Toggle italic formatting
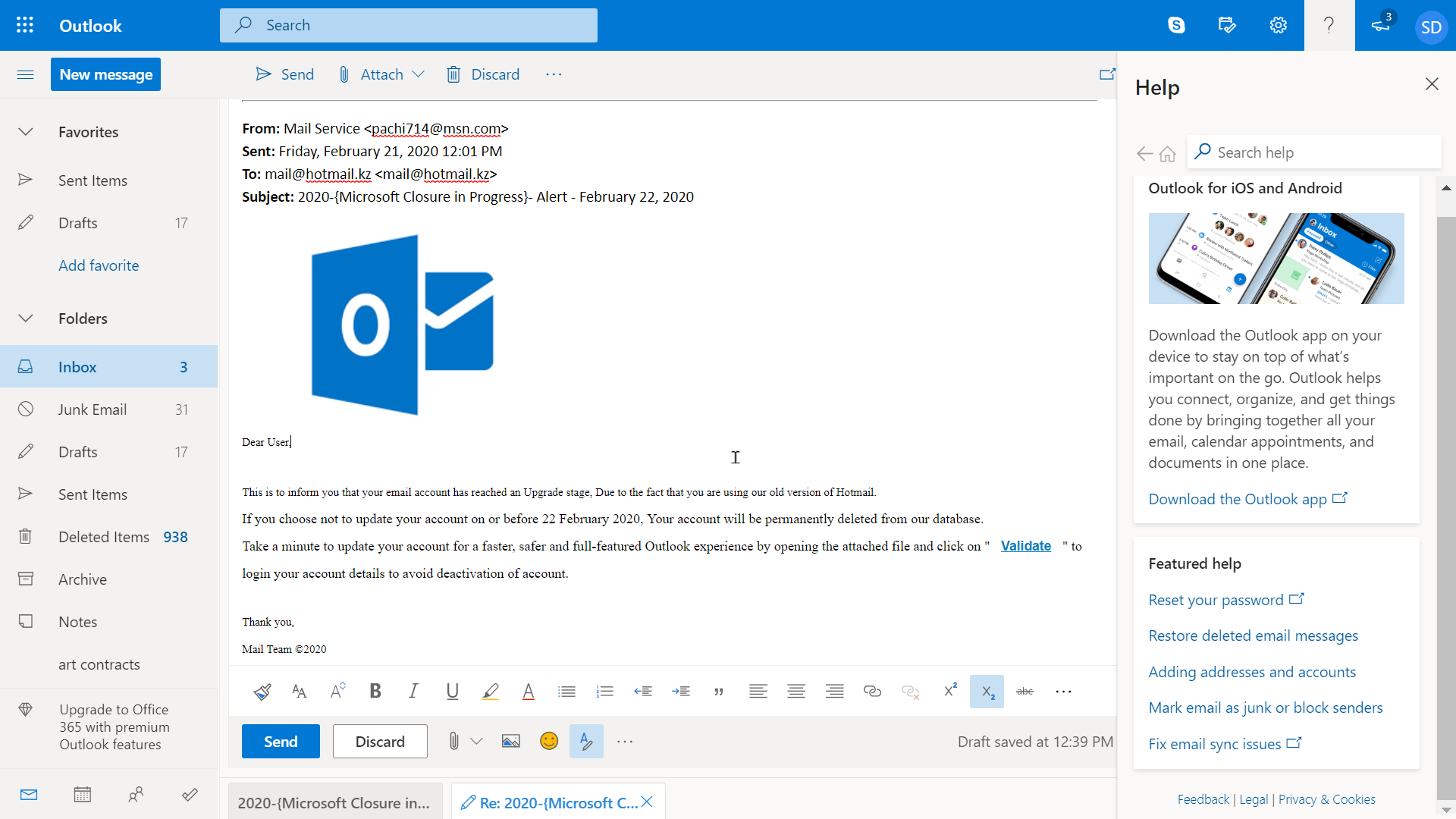 (x=413, y=691)
